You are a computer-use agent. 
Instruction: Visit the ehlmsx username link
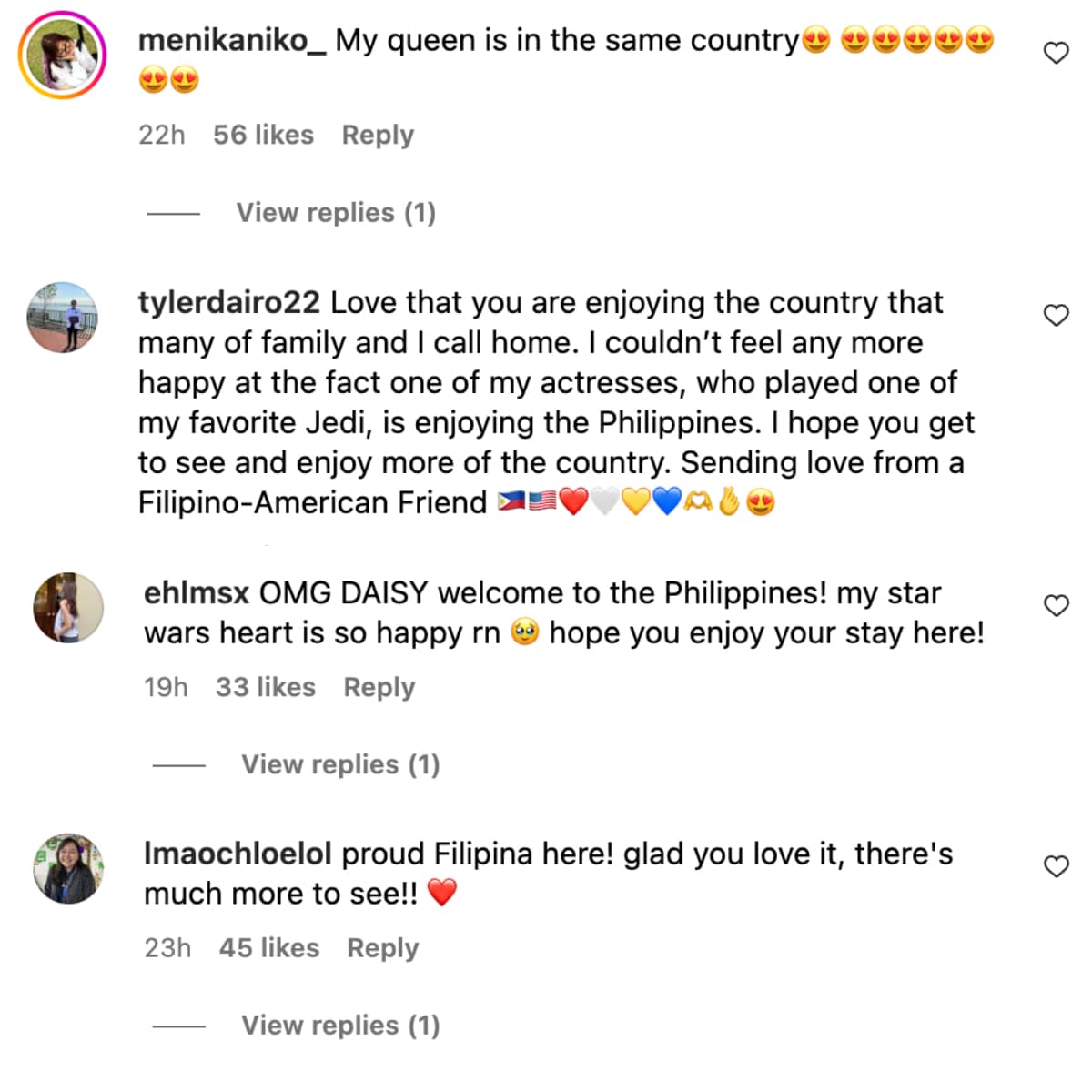[197, 593]
